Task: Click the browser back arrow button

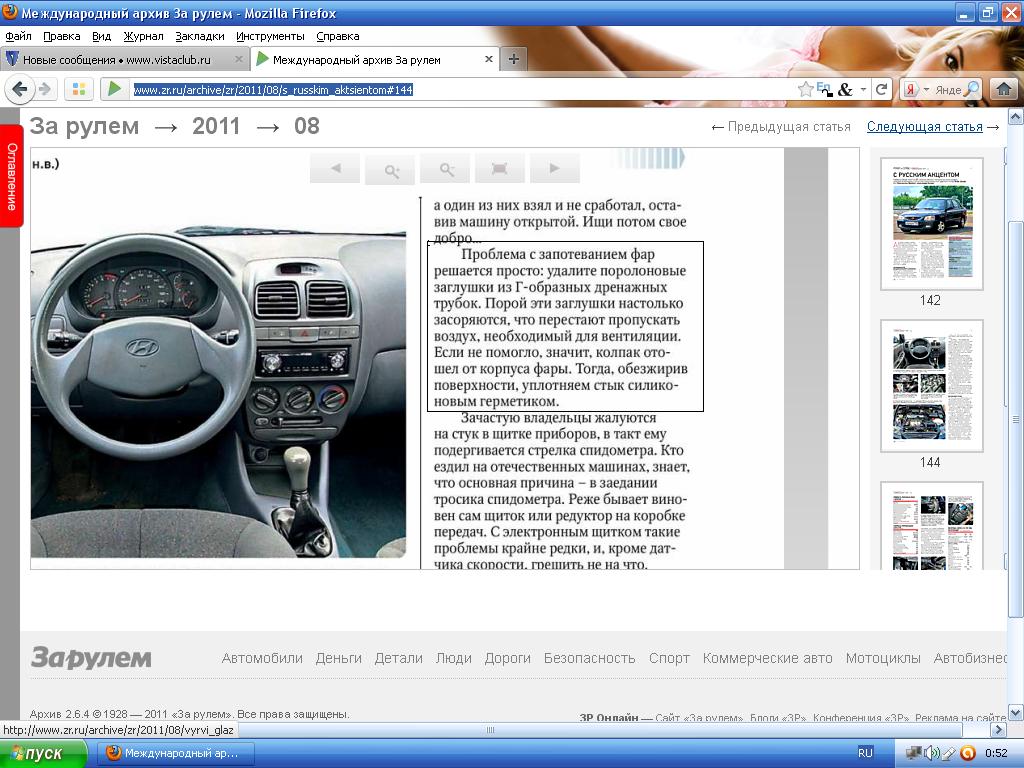Action: (20, 89)
